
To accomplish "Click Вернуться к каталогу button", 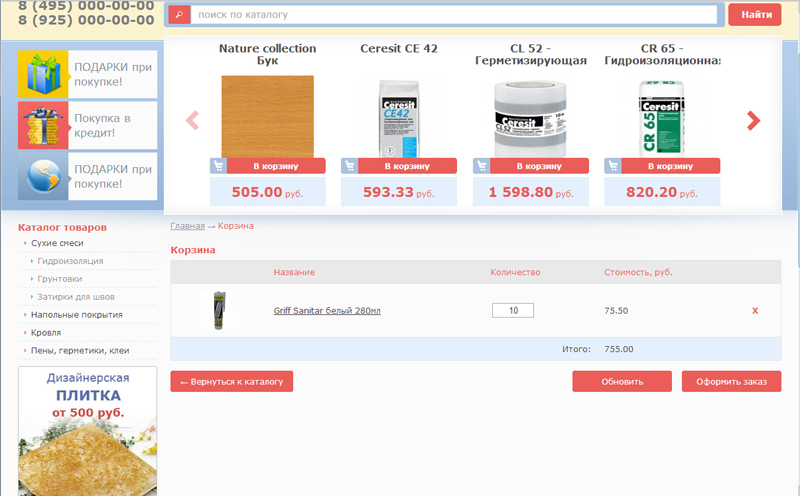I will pyautogui.click(x=232, y=381).
